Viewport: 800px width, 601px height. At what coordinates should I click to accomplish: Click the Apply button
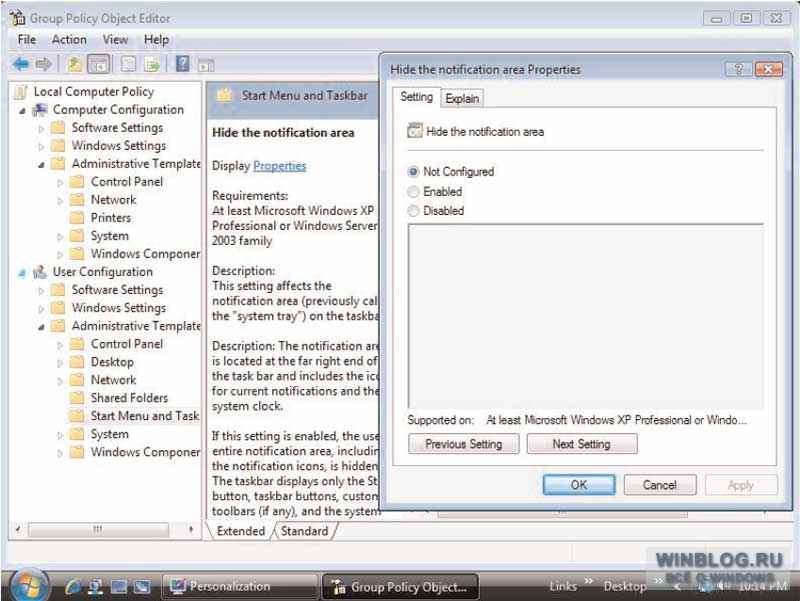click(x=741, y=485)
